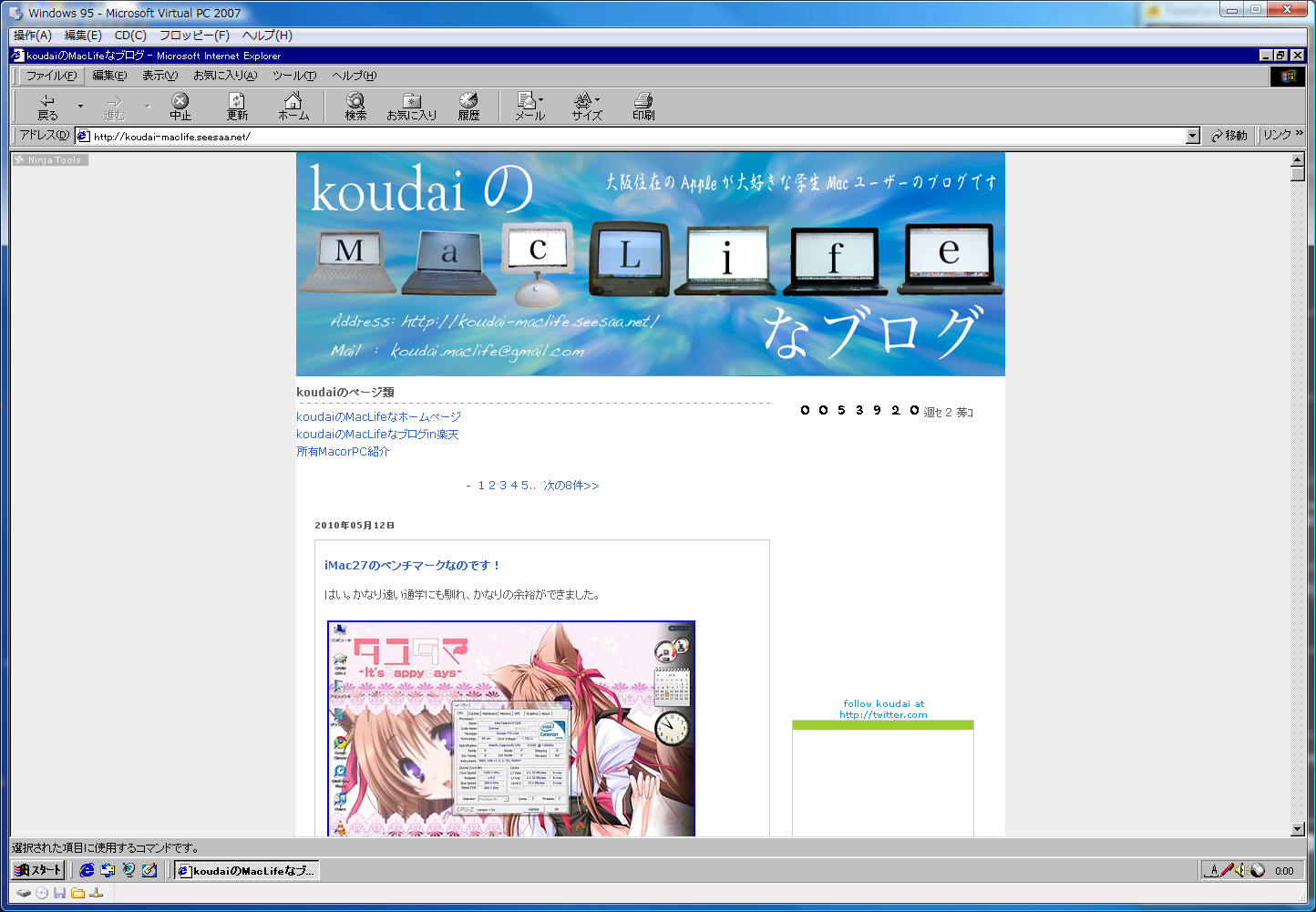Open Favorites (お気に入り) toolbar button
The image size is (1316, 912).
[x=412, y=107]
